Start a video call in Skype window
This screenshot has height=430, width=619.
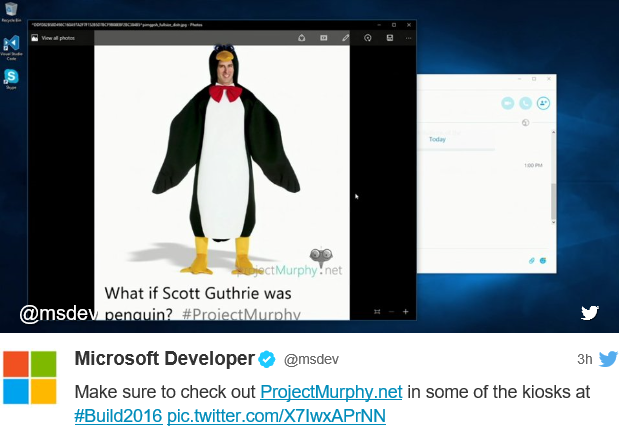click(x=508, y=103)
